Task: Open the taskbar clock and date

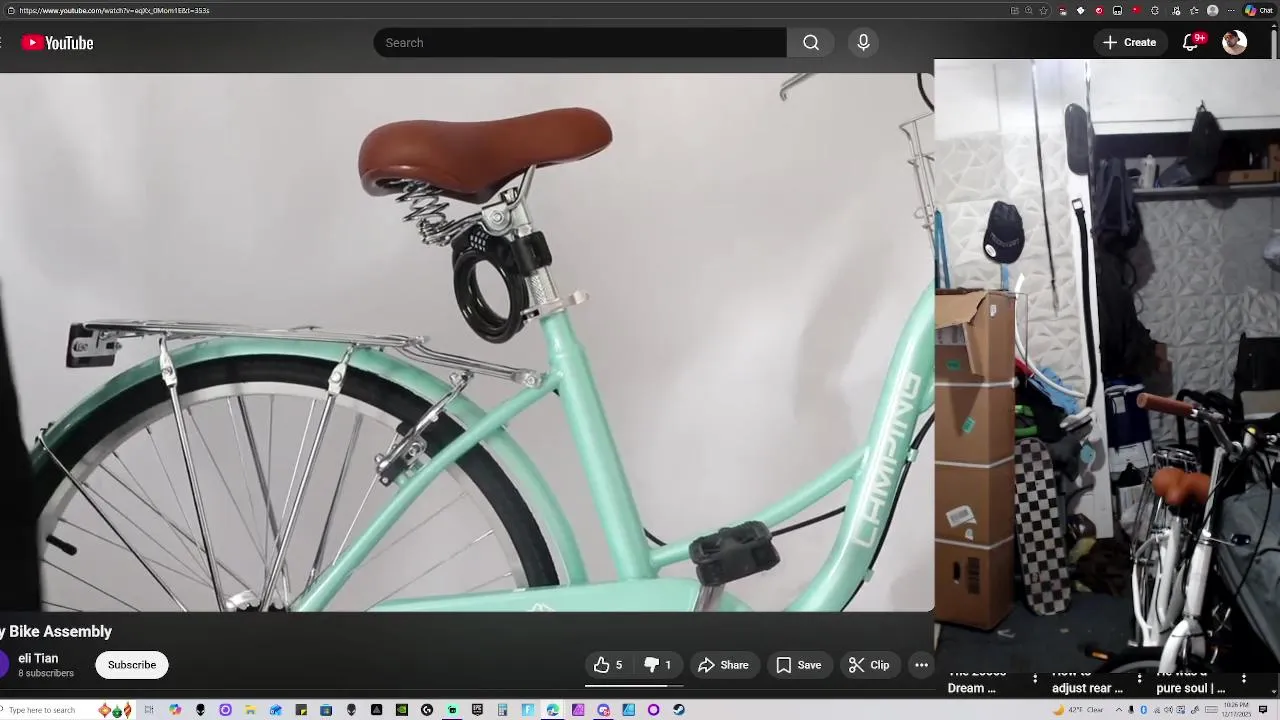Action: point(1236,710)
